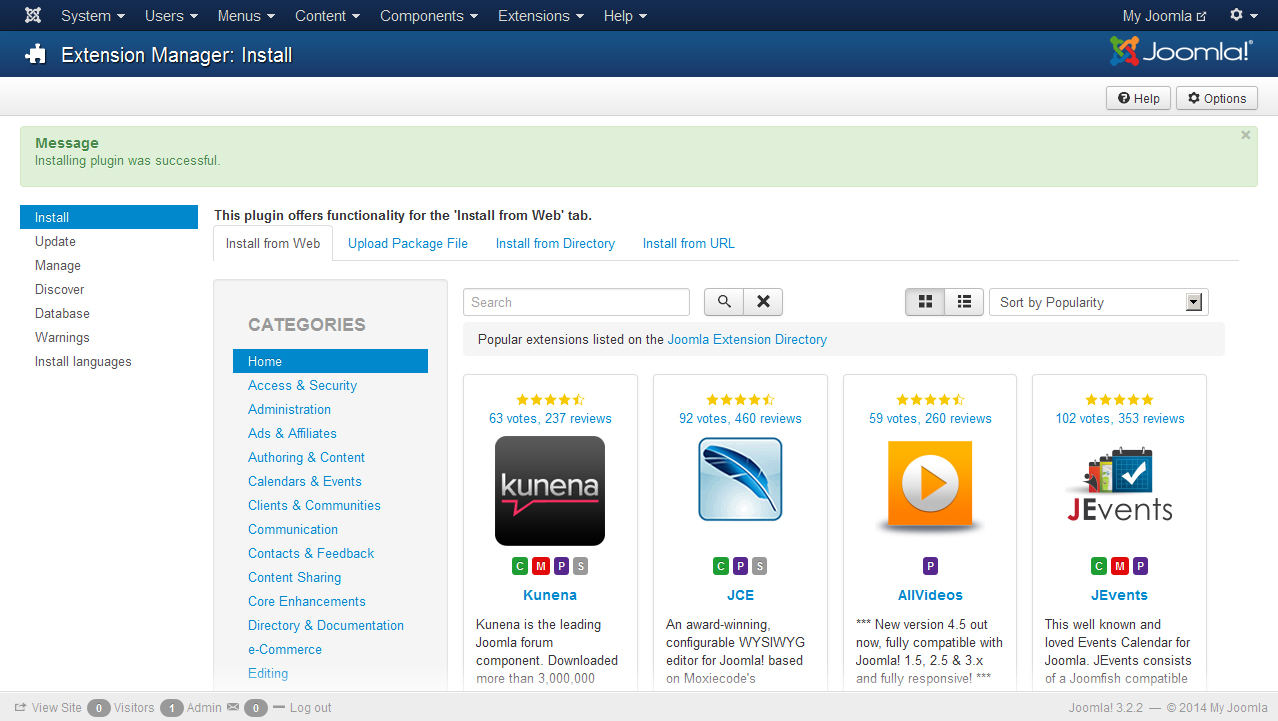Viewport: 1278px width, 721px height.
Task: Open Install languages in the sidebar
Action: 109,361
